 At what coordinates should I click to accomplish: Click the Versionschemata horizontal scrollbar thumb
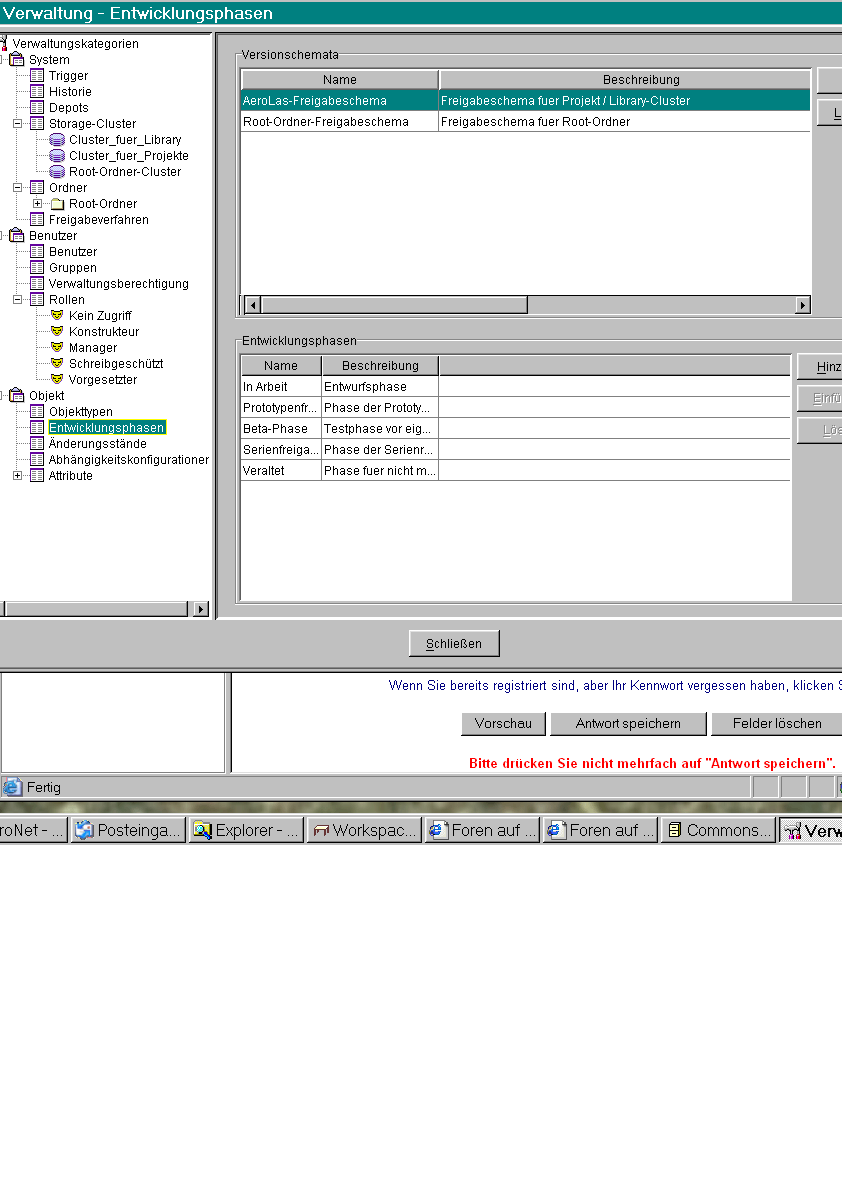click(394, 305)
